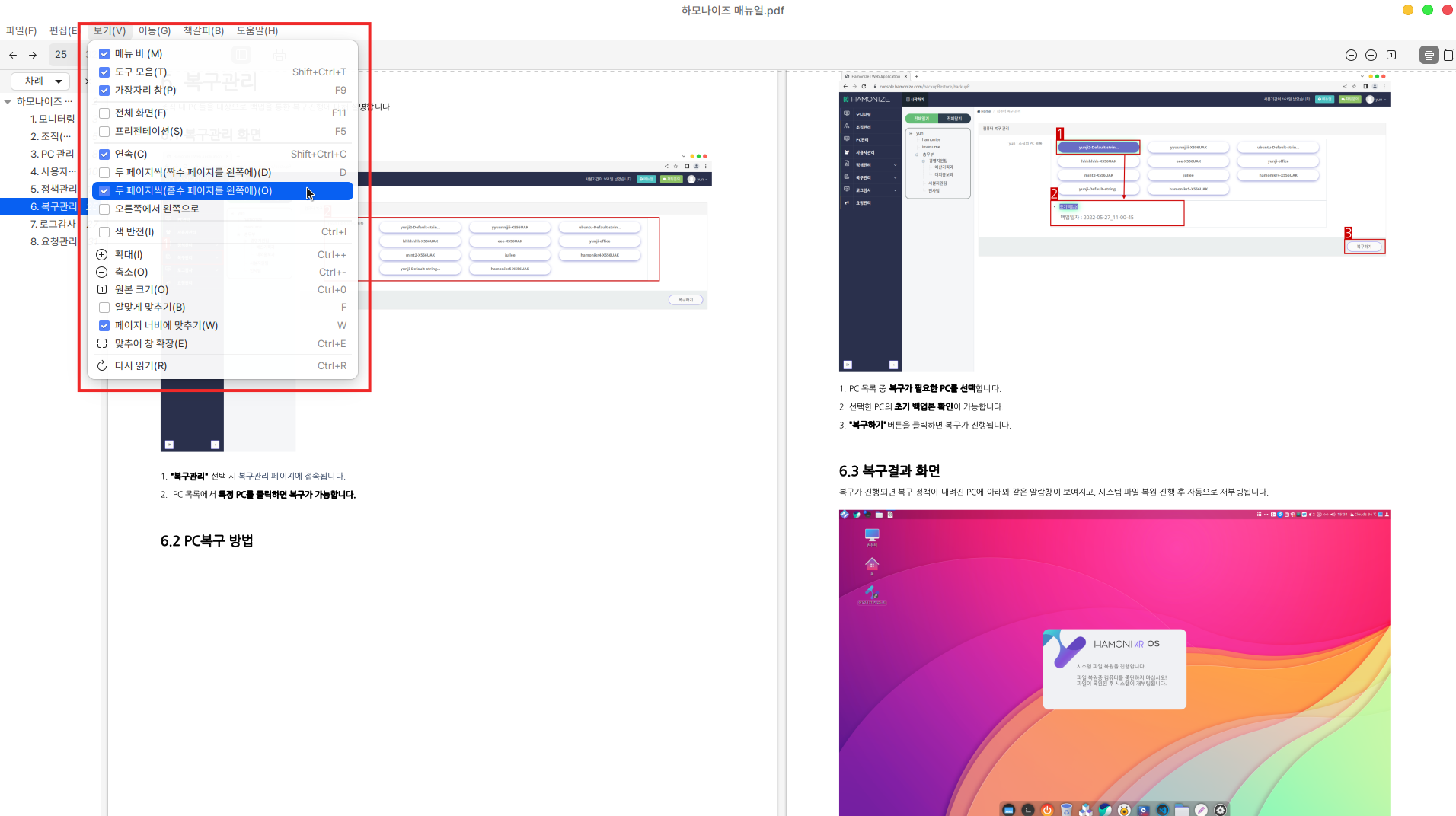
Task: Toggle 연속(C) continuous checkbox
Action: point(104,155)
